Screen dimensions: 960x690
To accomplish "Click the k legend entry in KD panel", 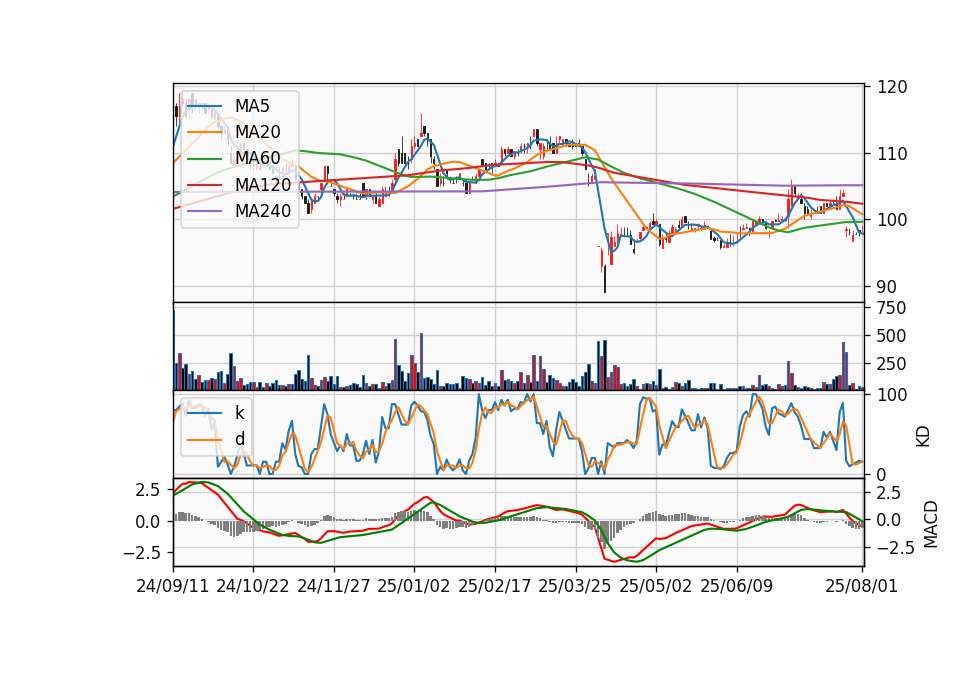I will (239, 413).
